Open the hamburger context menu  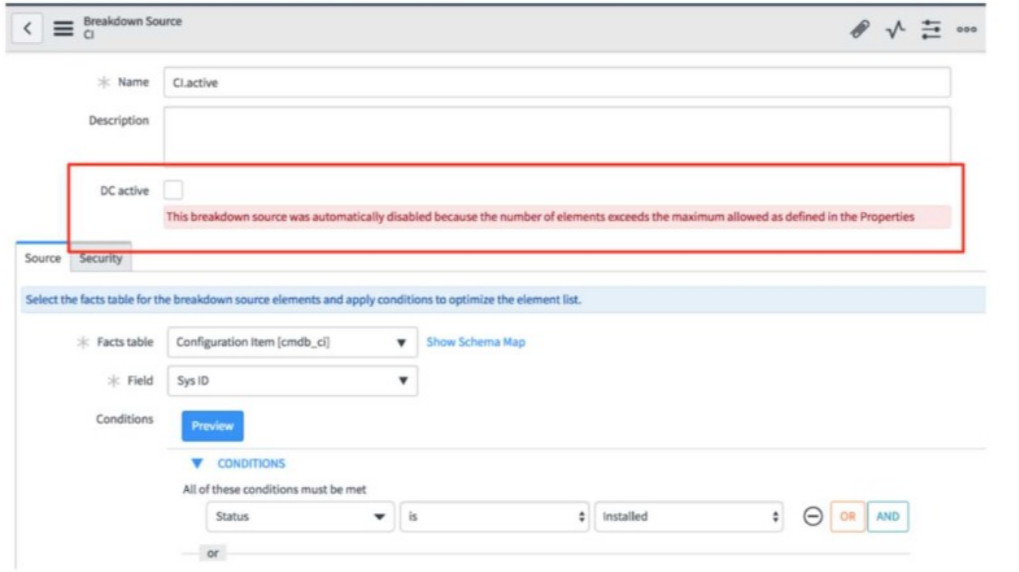pos(63,29)
